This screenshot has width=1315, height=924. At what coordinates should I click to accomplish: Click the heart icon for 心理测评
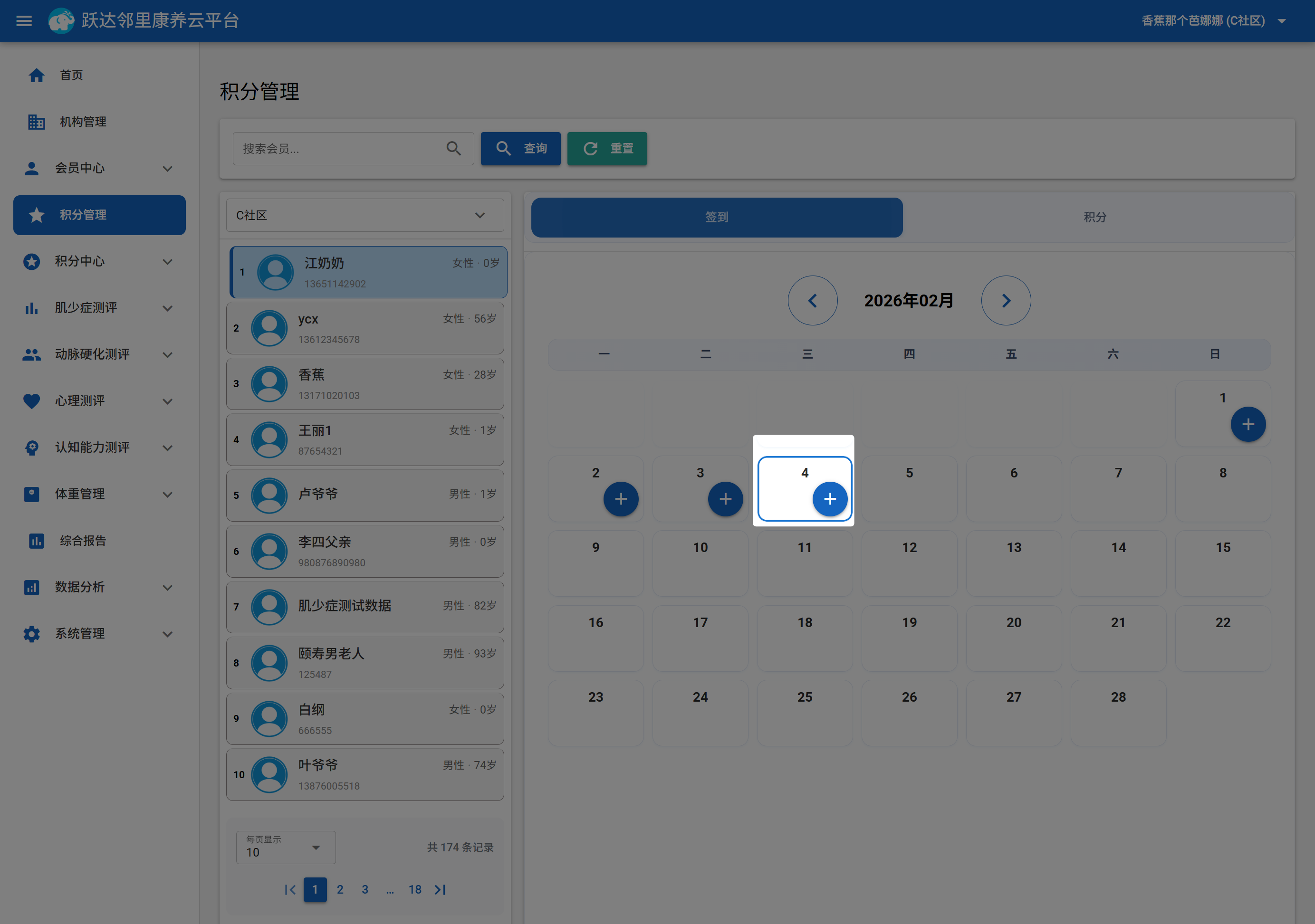pyautogui.click(x=31, y=401)
